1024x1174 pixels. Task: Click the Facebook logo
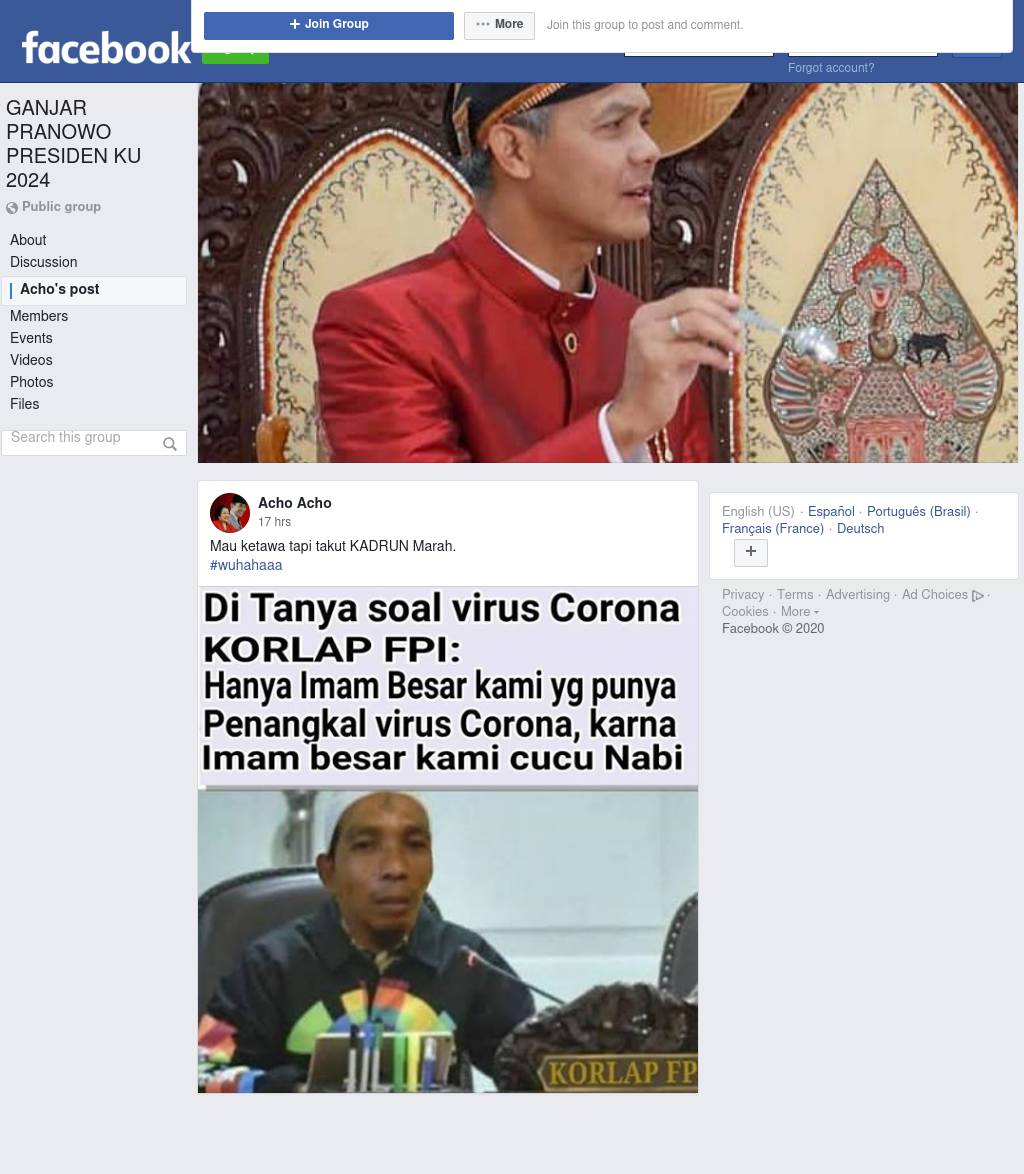pos(106,47)
